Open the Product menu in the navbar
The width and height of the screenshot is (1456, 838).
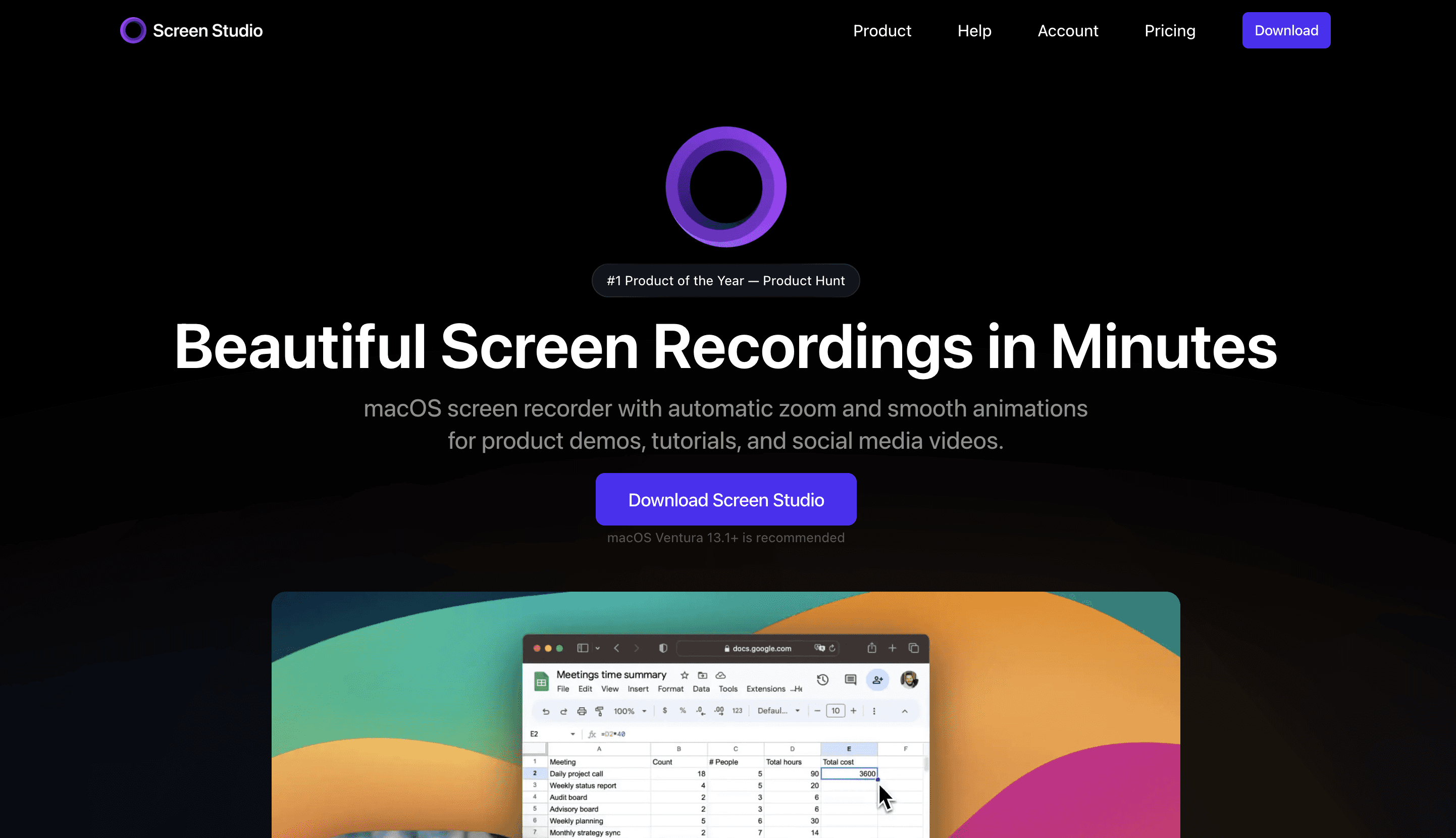pos(882,30)
